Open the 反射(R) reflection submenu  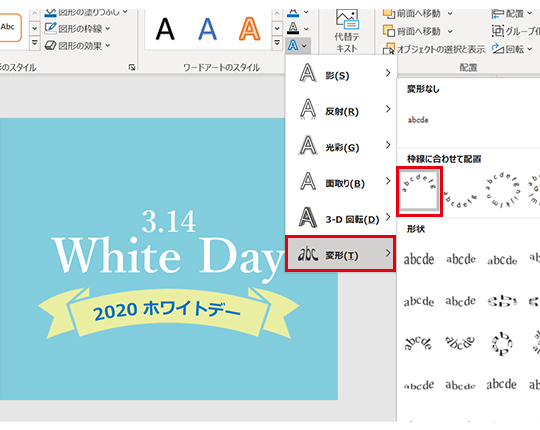click(341, 109)
